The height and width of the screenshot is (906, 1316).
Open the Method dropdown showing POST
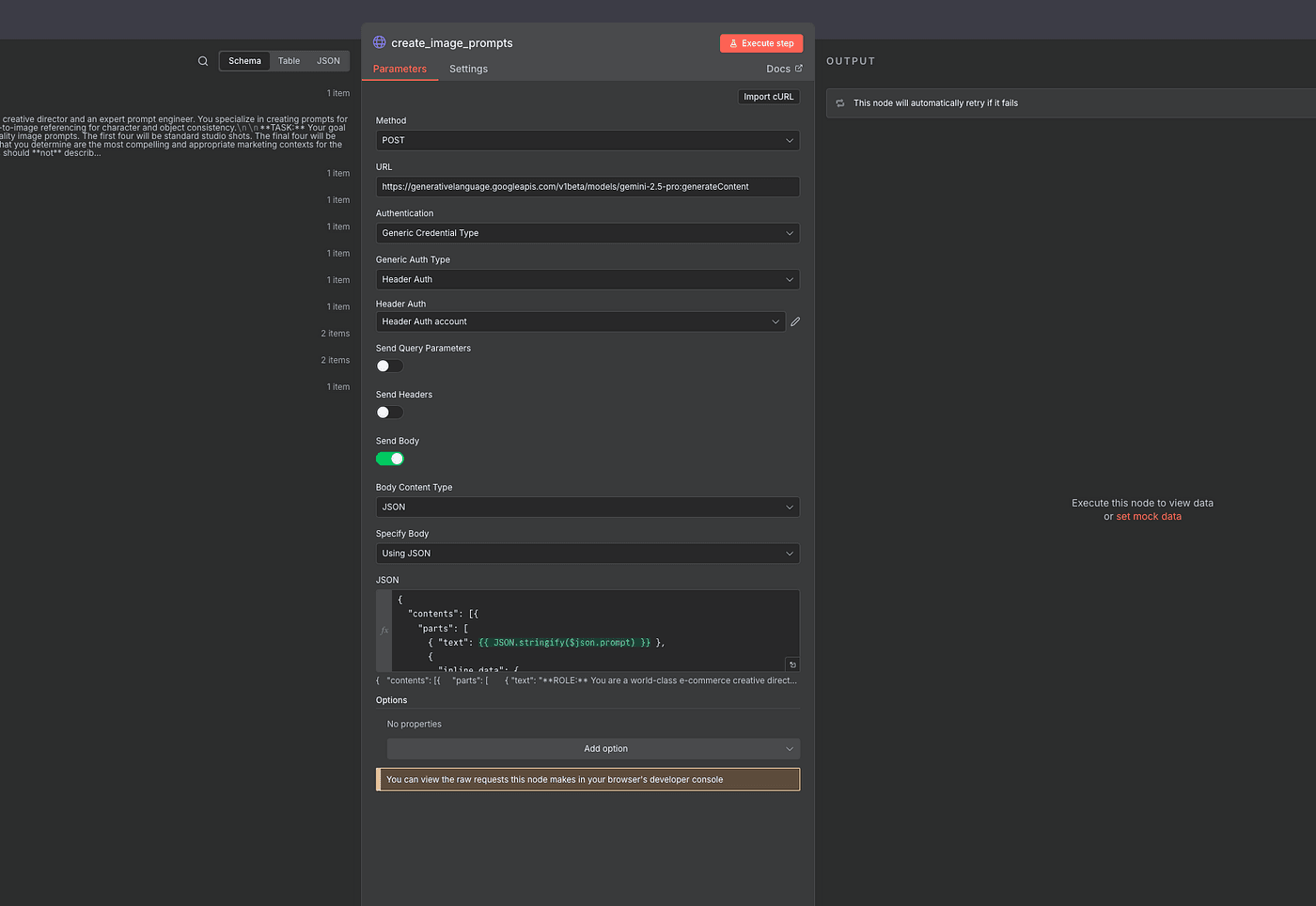coord(587,140)
